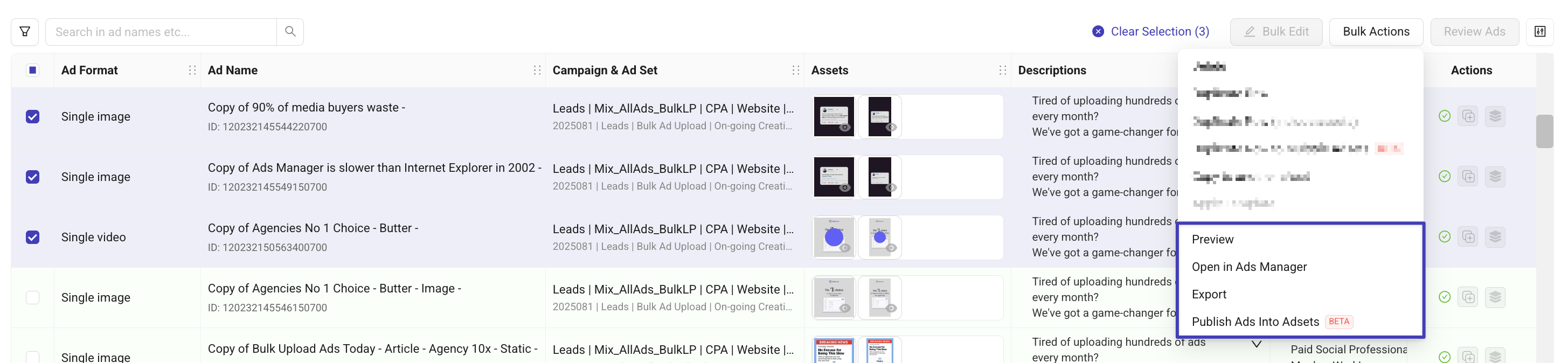This screenshot has width=1568, height=363.
Task: Click the green check status icon in the third row
Action: [x=1445, y=236]
